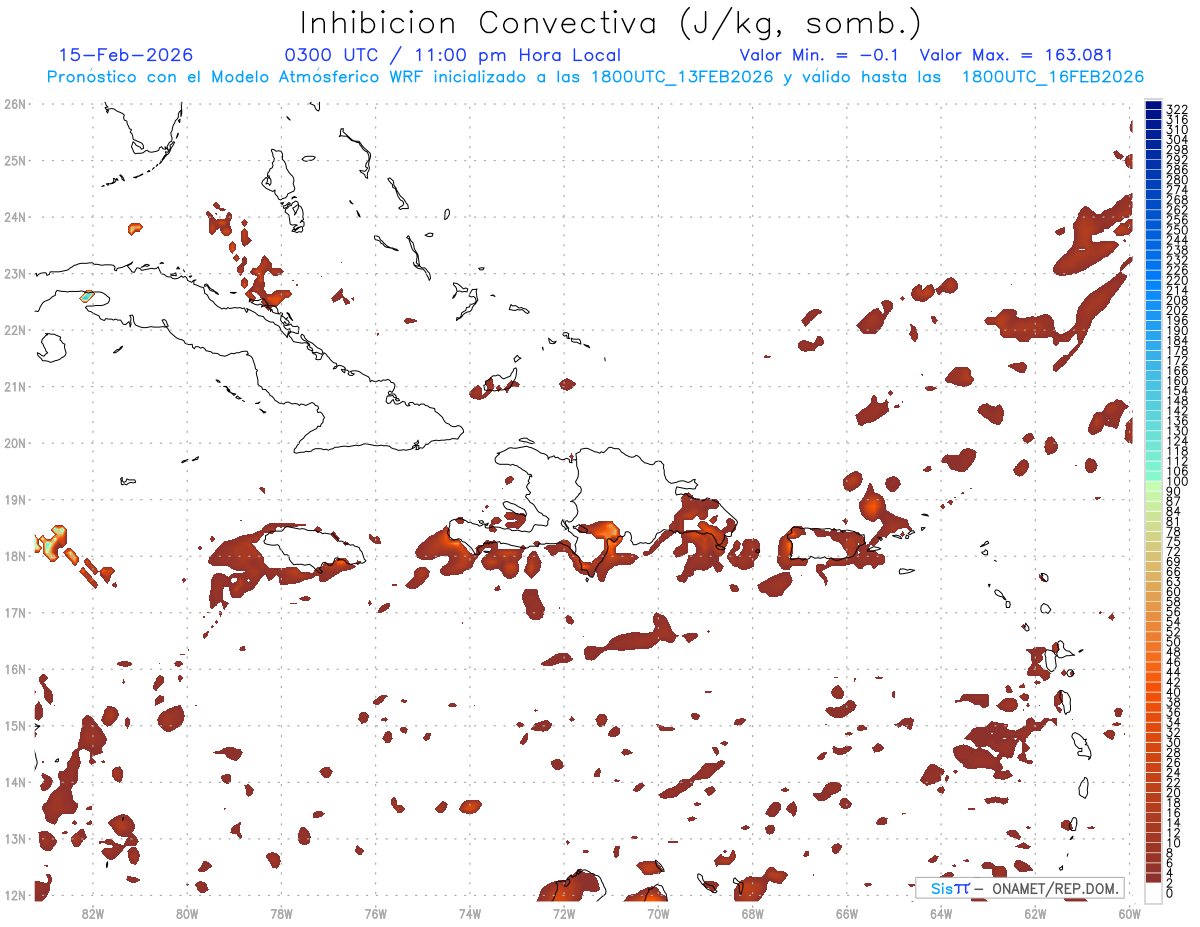
Task: Click the '76W' longitude label
Action: pos(376,913)
